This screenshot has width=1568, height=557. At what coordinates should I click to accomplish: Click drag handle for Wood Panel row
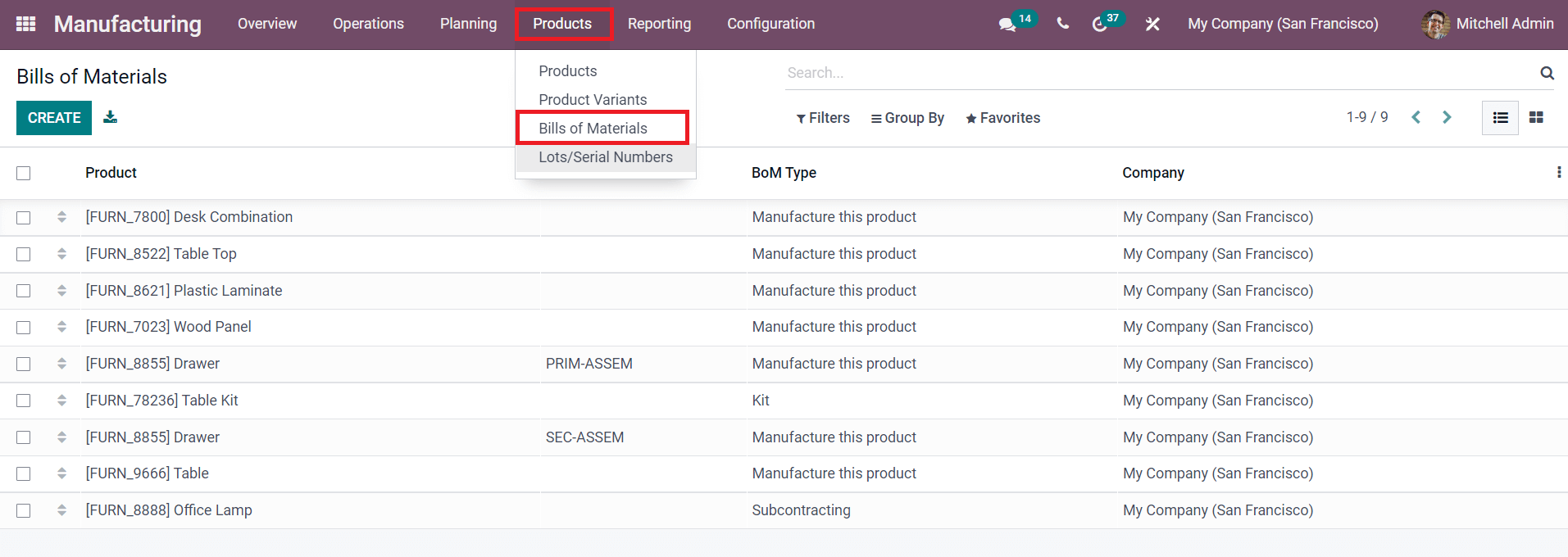click(x=61, y=327)
